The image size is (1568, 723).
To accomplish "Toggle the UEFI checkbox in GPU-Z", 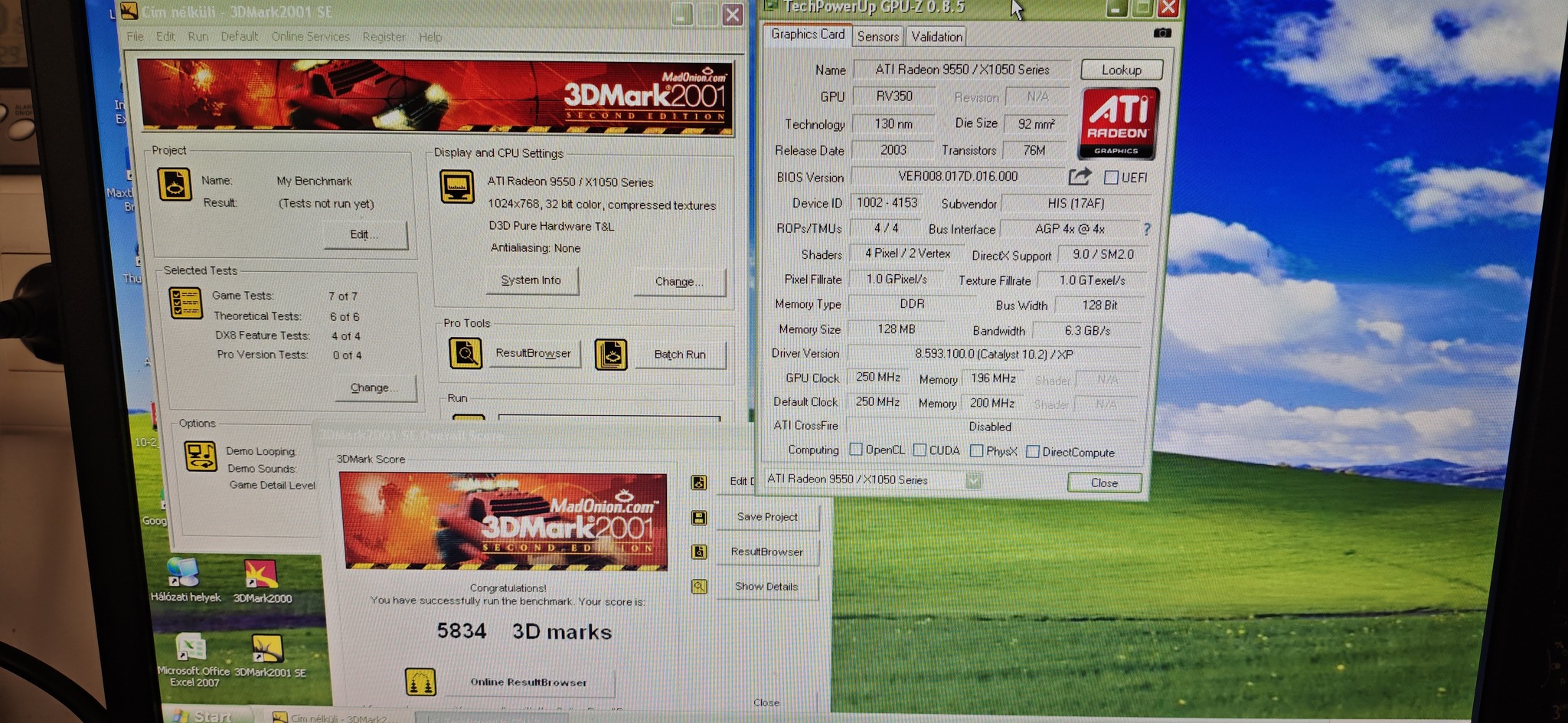I will pos(1111,178).
